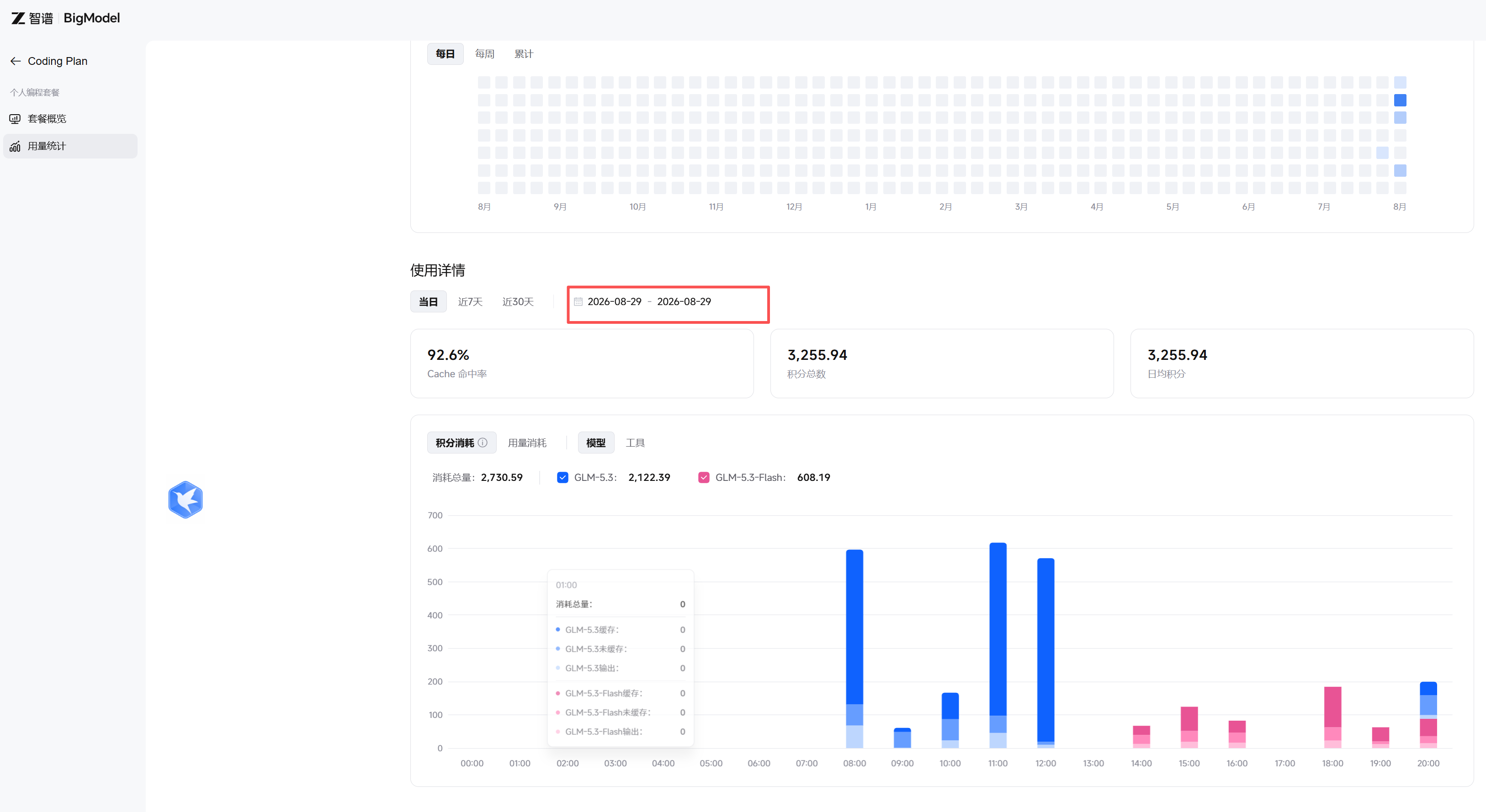Uncheck the GLM-5.3 legend checkbox
The image size is (1486, 812).
click(x=563, y=478)
